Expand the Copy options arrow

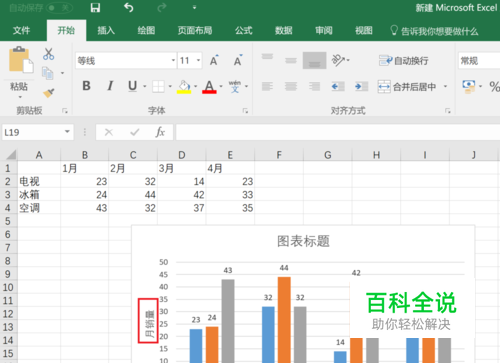click(62, 73)
